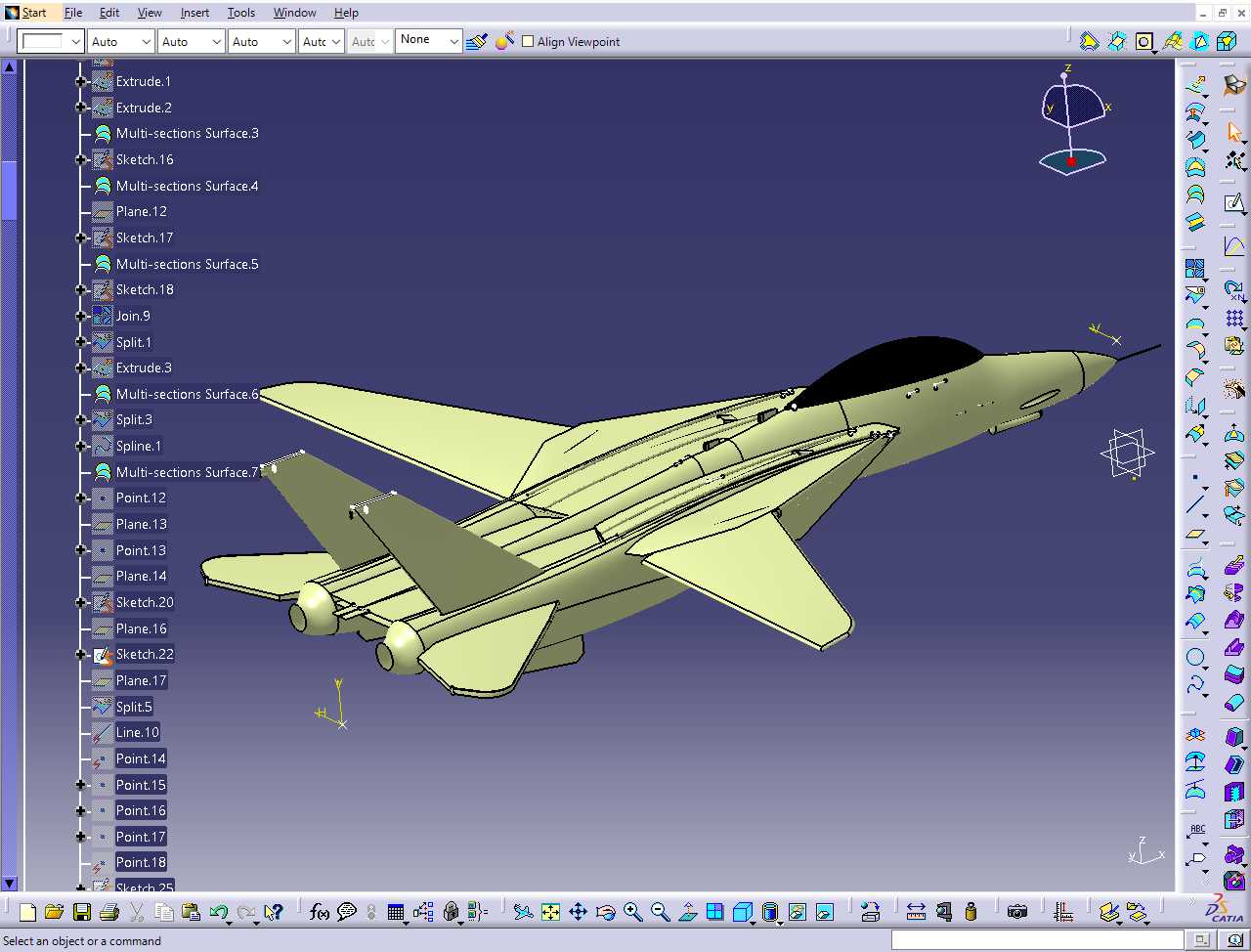Click the Fit All In icon
The width and height of the screenshot is (1251, 952).
[550, 912]
